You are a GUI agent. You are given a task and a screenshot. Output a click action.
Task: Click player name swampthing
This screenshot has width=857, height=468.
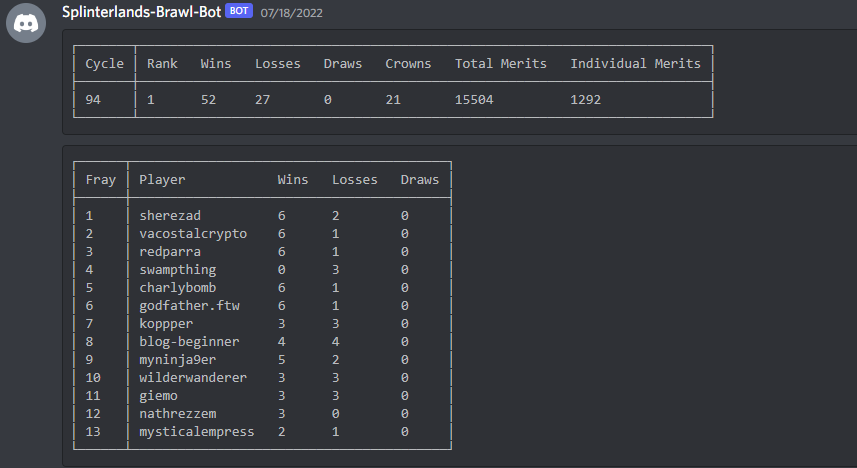pyautogui.click(x=178, y=270)
